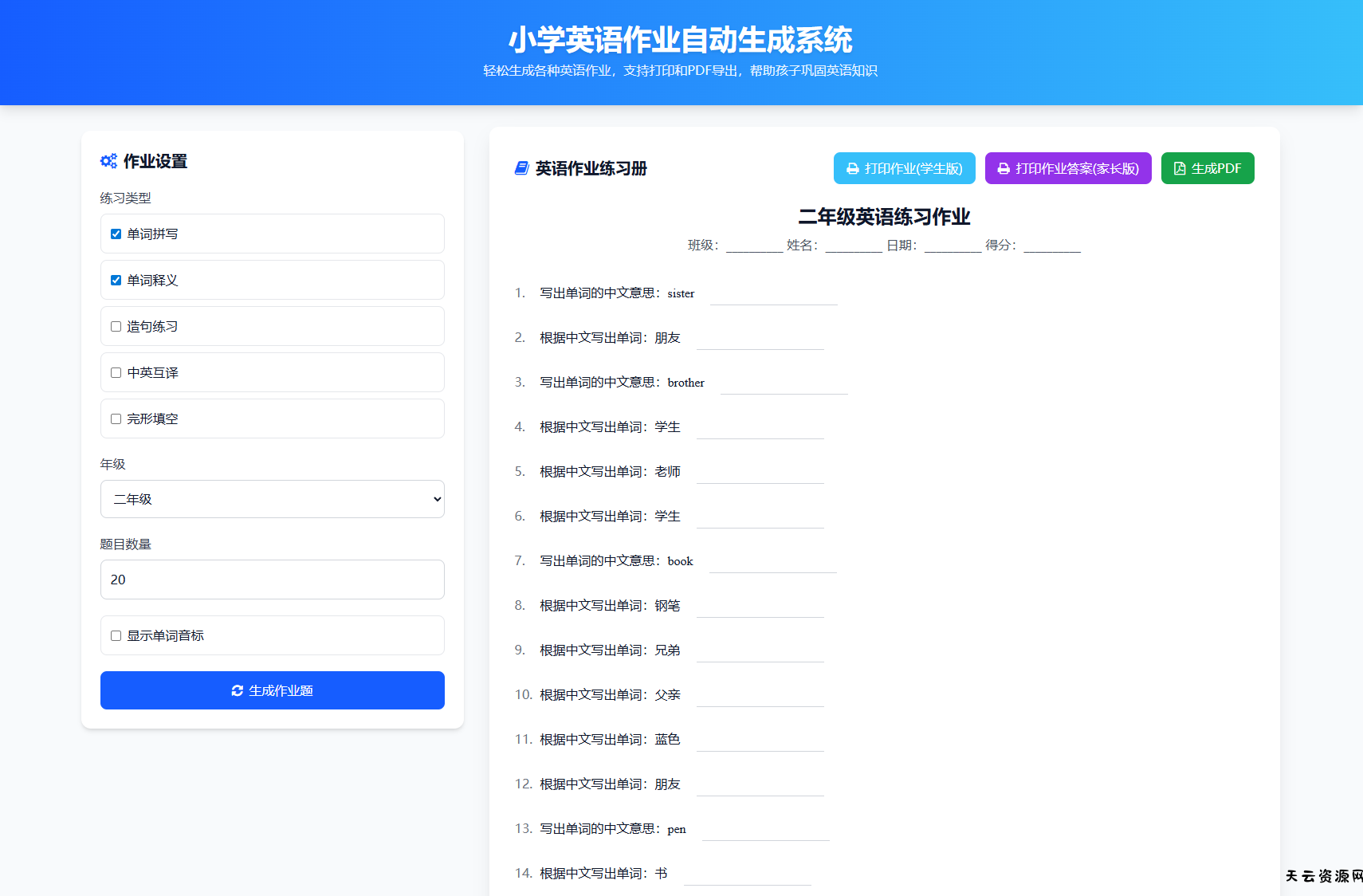
Task: Click the gear icon beside 作业设置
Action: pos(109,160)
